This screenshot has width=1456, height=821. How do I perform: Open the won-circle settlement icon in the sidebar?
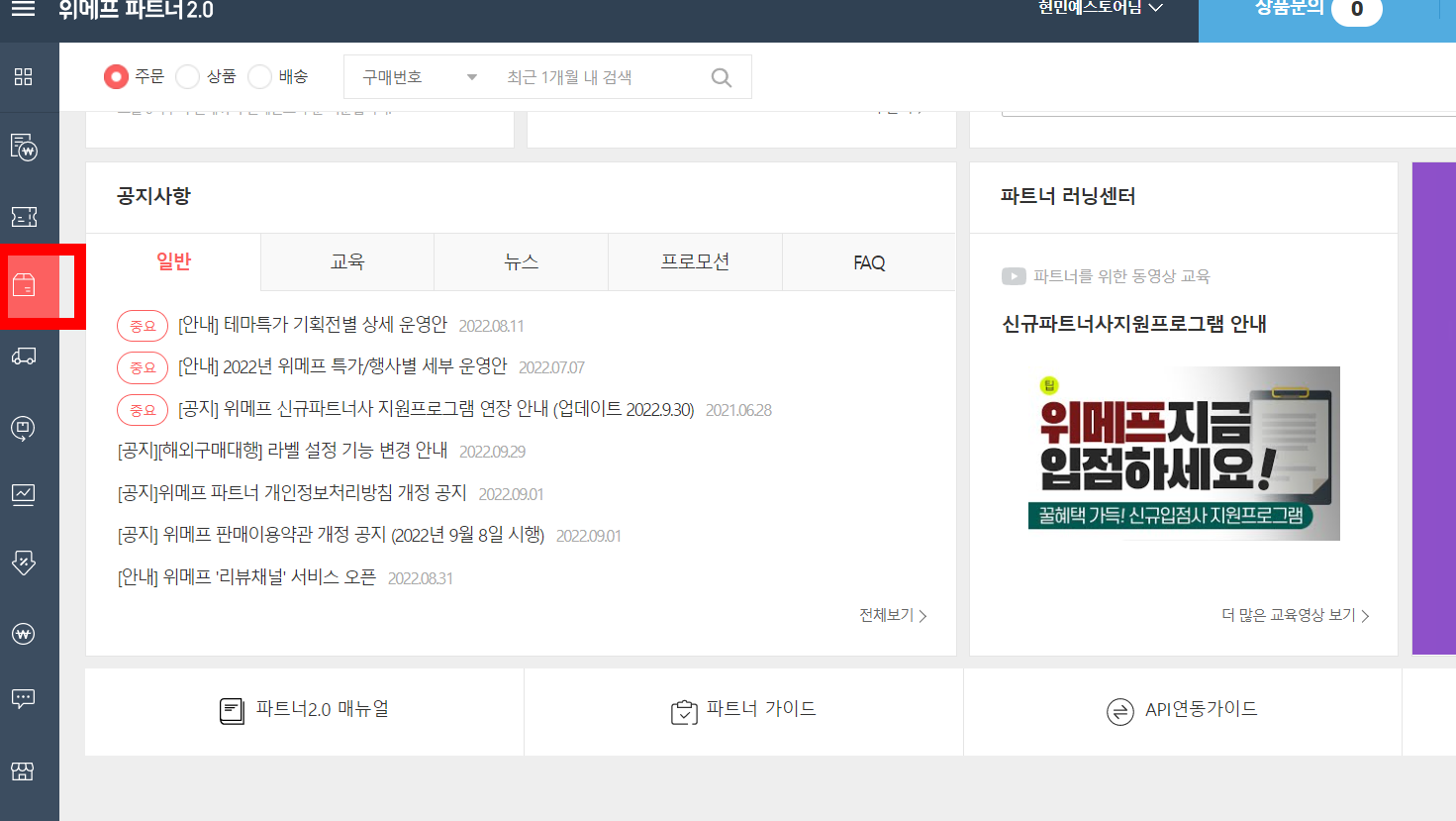point(23,634)
